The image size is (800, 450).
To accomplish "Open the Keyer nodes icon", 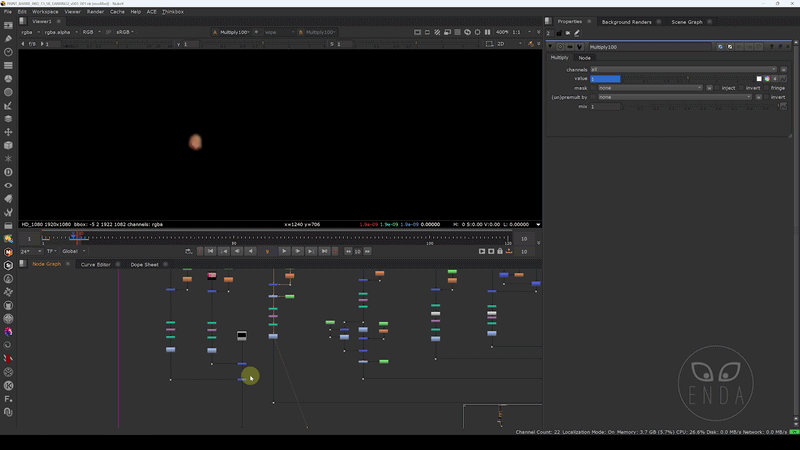I will pyautogui.click(x=8, y=106).
